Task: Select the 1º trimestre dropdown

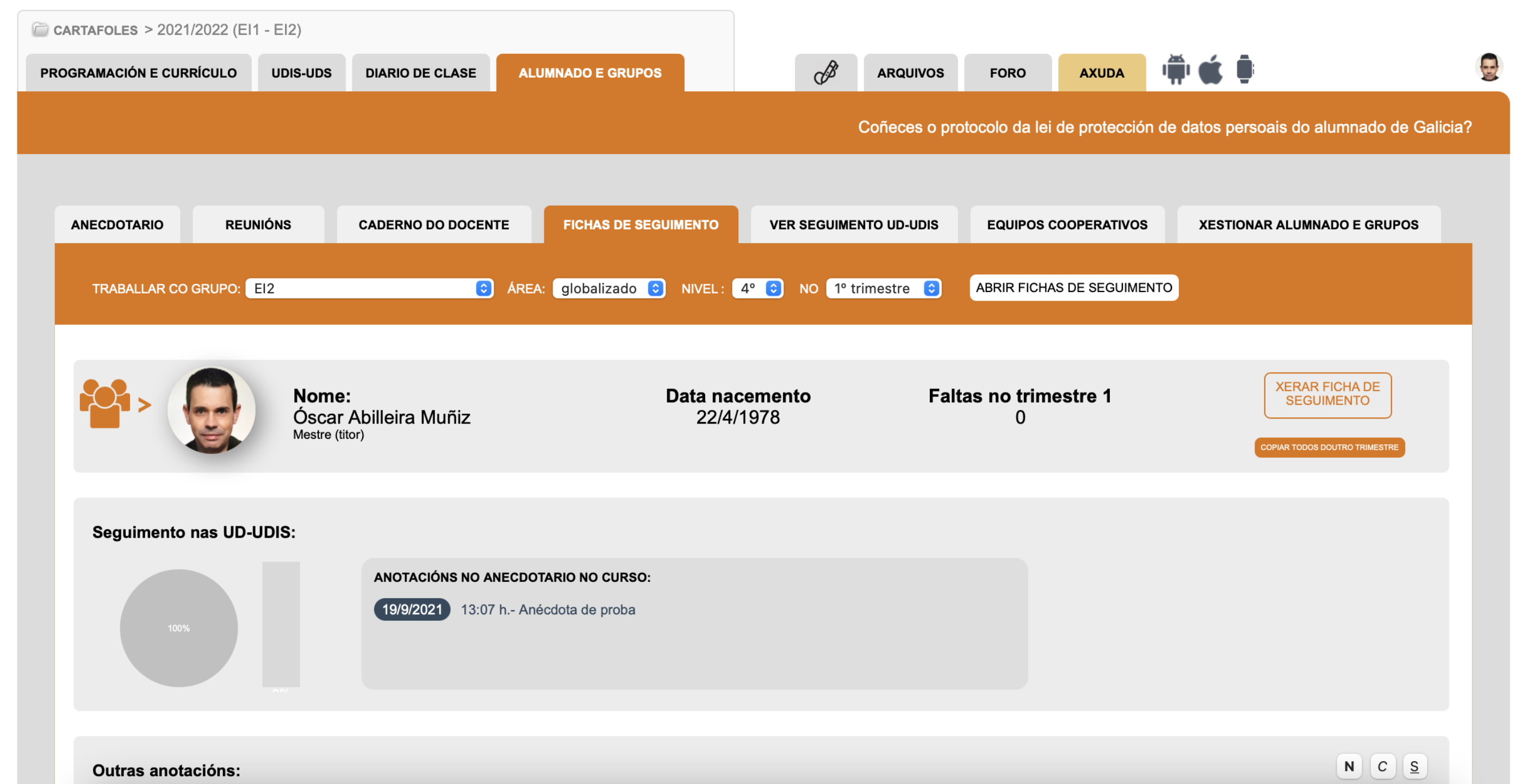Action: [883, 288]
